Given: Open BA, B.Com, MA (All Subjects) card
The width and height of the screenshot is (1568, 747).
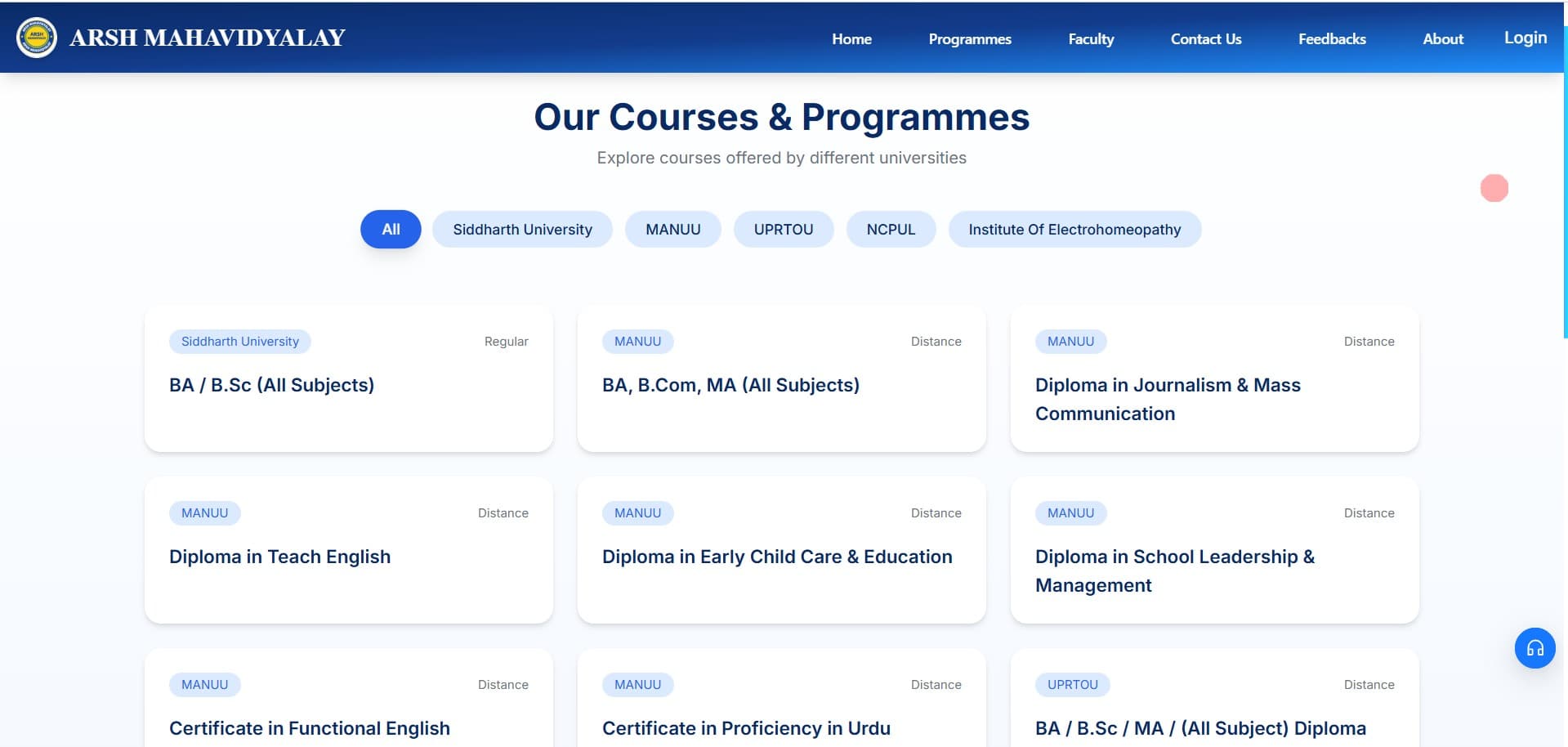Looking at the screenshot, I should tap(782, 378).
